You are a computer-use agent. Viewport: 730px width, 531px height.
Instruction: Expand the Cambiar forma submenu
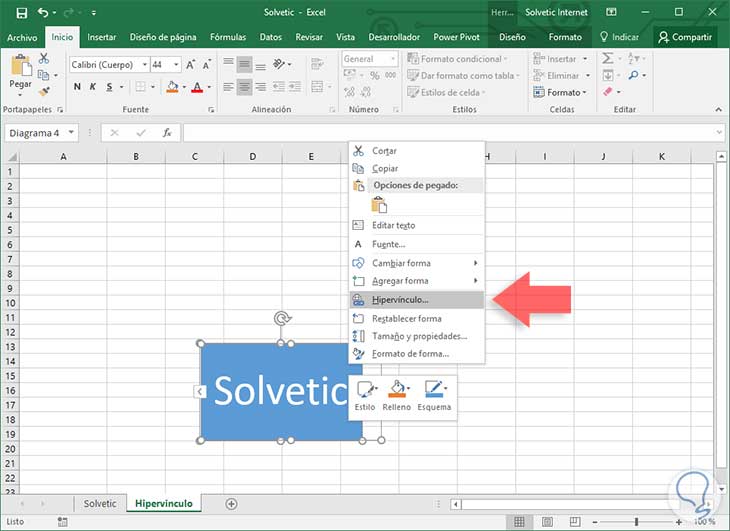[x=417, y=263]
